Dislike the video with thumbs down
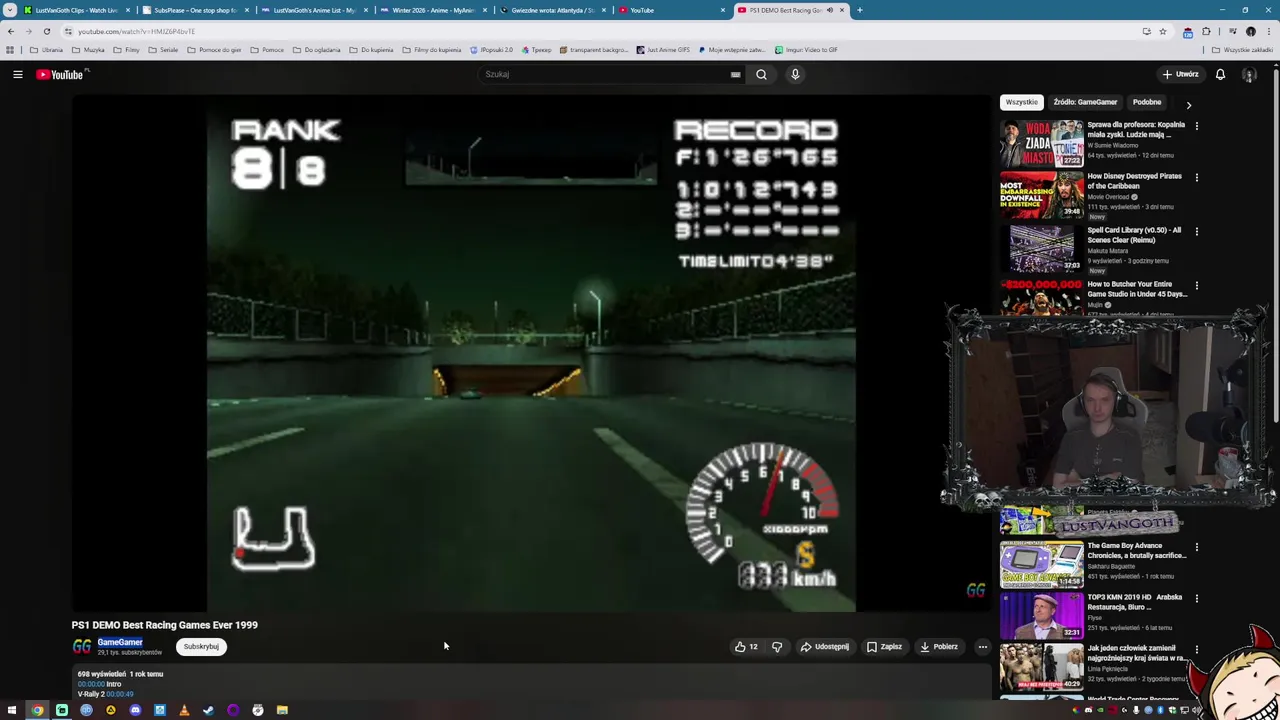 (777, 646)
